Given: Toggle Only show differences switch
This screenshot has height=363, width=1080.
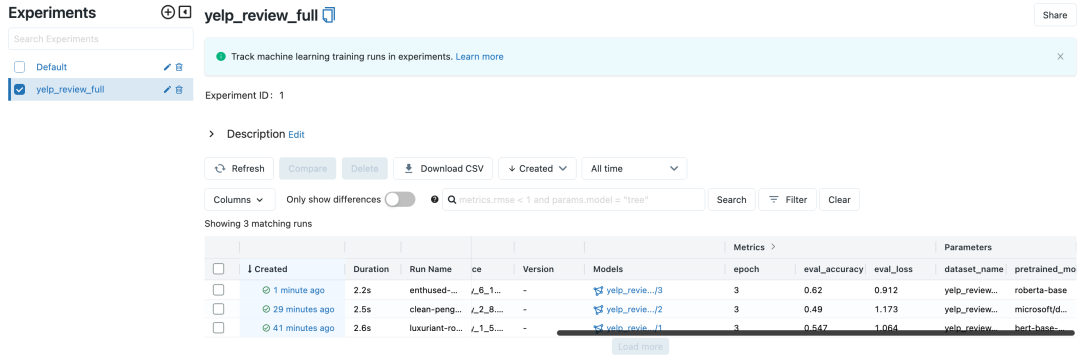Looking at the screenshot, I should (x=400, y=200).
